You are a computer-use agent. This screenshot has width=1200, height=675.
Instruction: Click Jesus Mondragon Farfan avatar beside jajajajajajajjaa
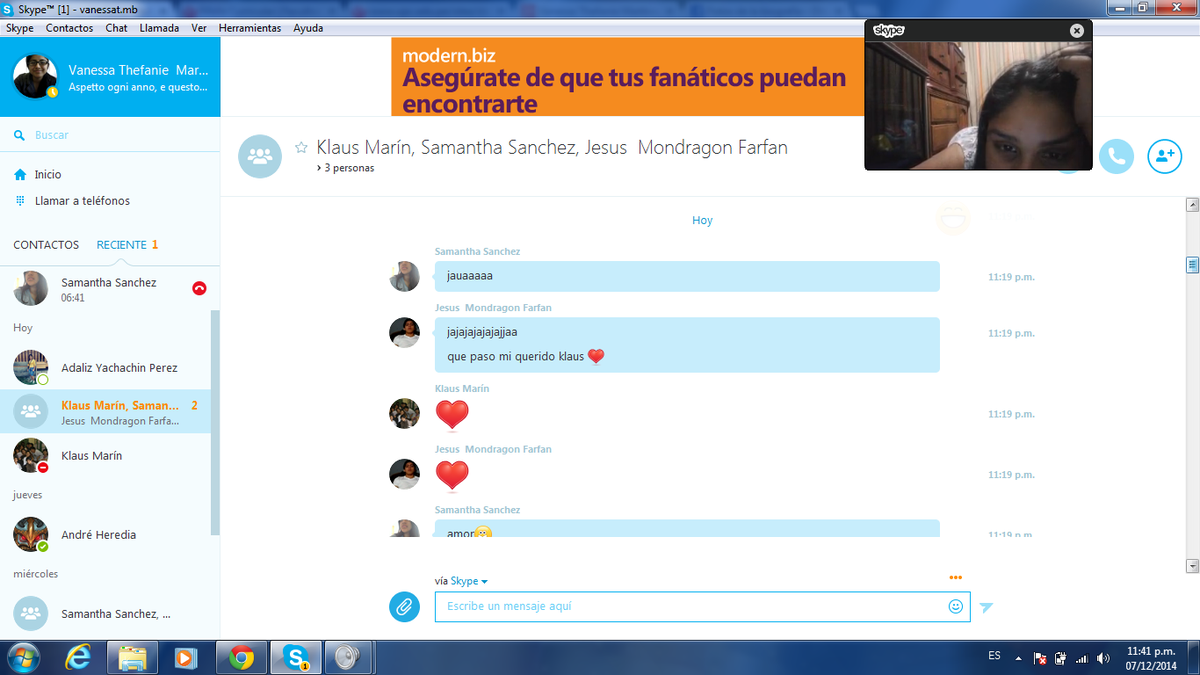(x=404, y=333)
